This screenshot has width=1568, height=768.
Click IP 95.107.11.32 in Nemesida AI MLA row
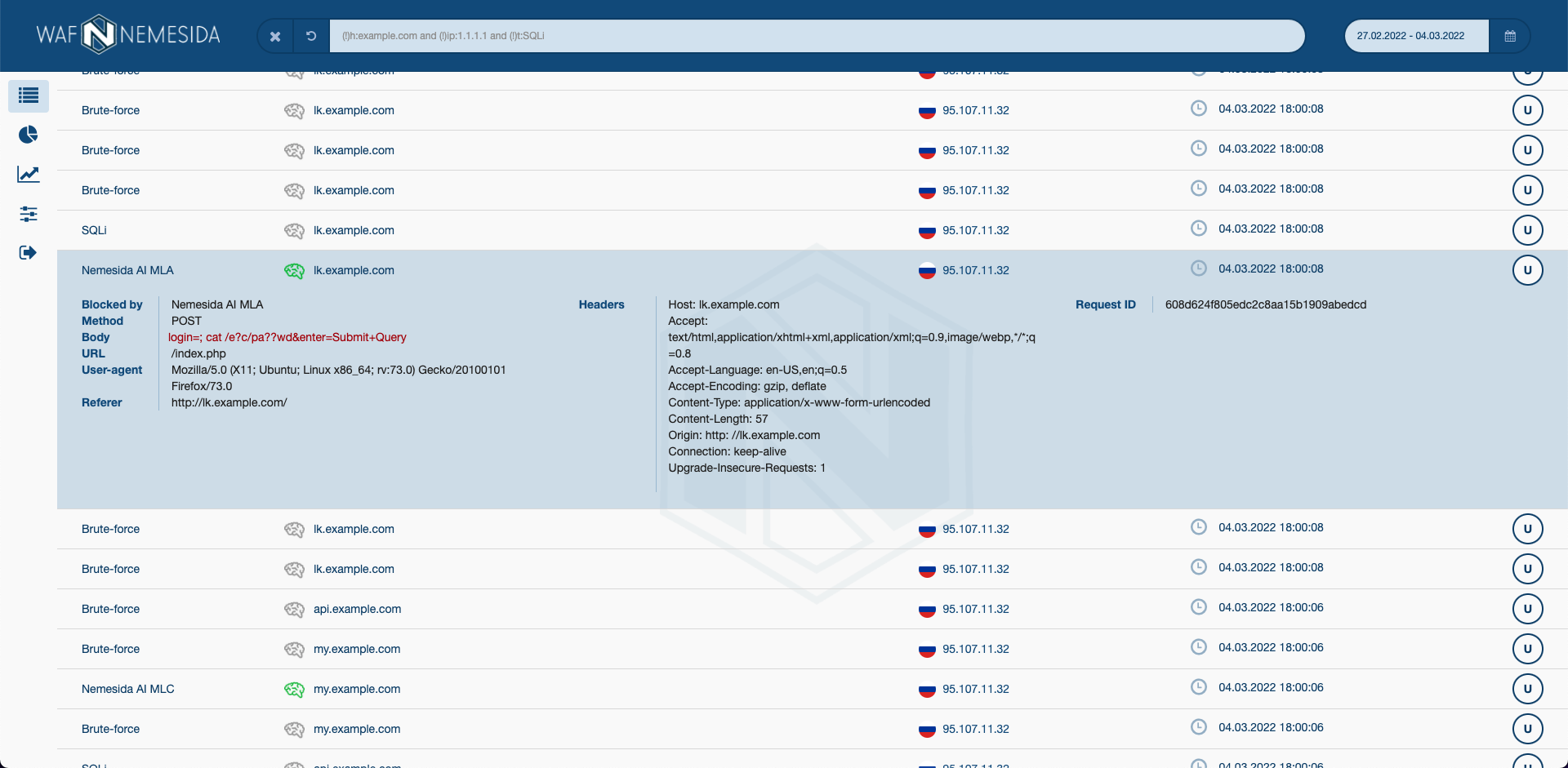click(976, 270)
